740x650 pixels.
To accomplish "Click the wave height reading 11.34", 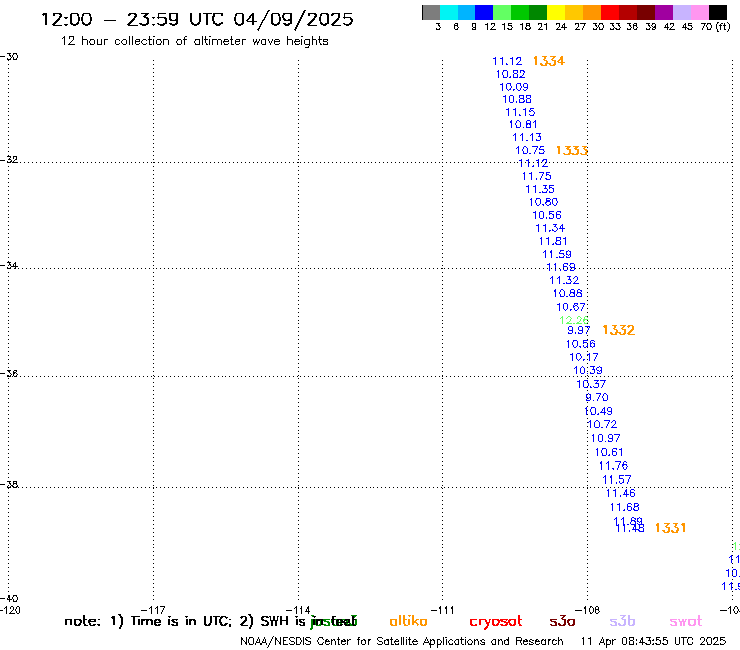I will (550, 228).
